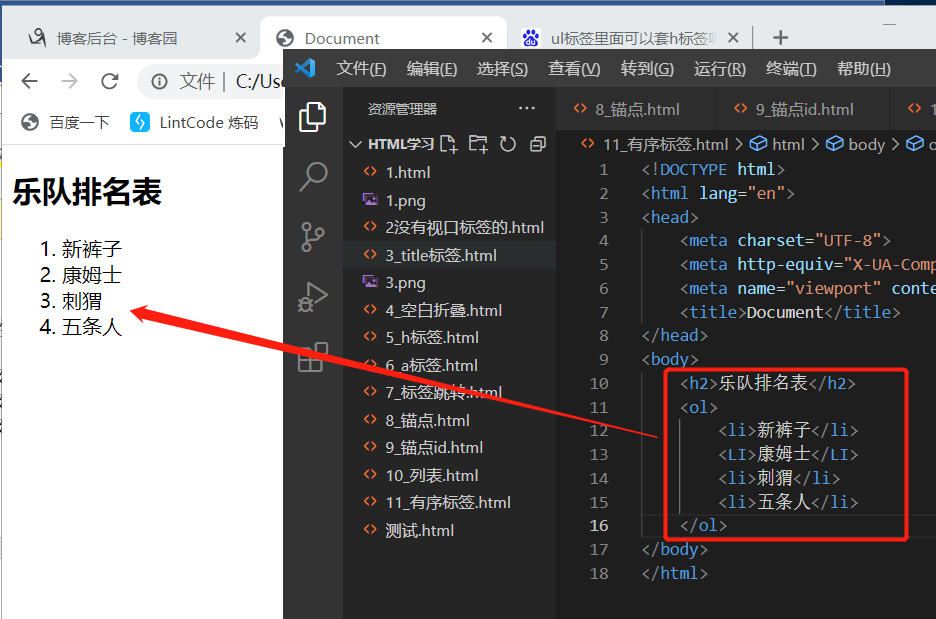Screen dimensions: 936x619
Task: Open the 文件(F) menu
Action: click(361, 69)
